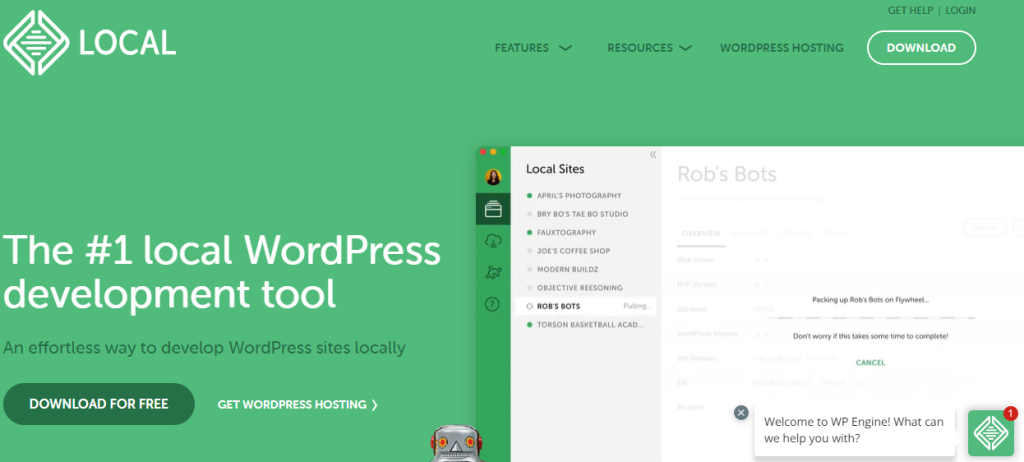The image size is (1024, 462).
Task: Switch to the Overview tab
Action: click(x=701, y=233)
